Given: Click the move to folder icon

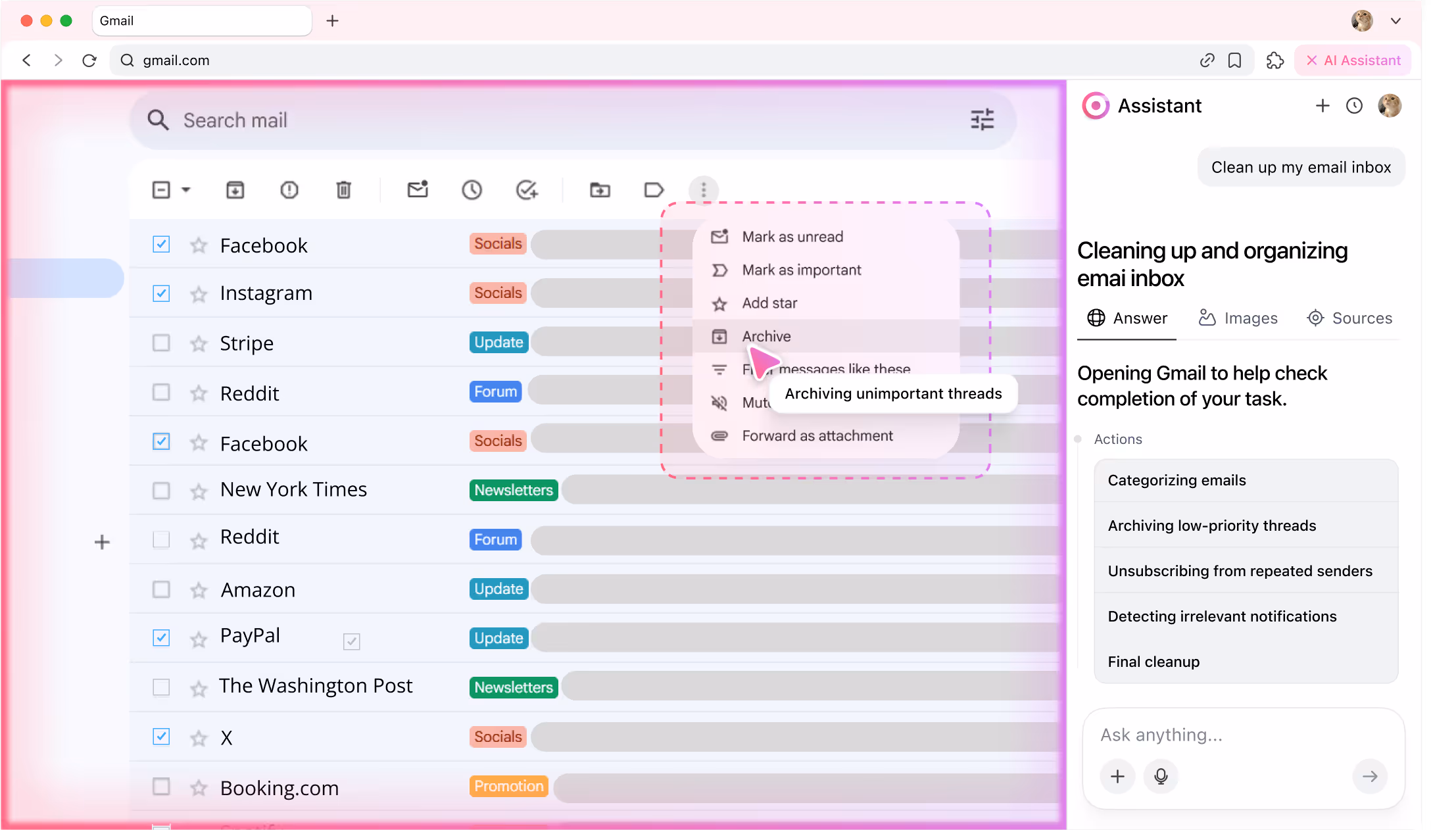Looking at the screenshot, I should pyautogui.click(x=600, y=190).
